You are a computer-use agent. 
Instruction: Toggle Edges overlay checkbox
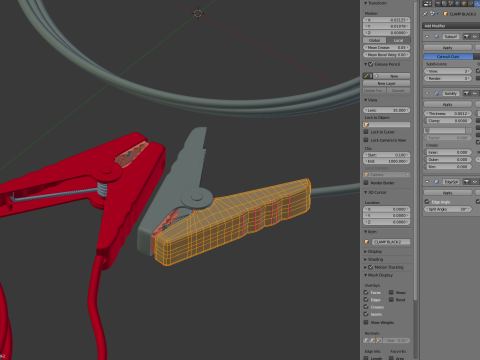(x=366, y=300)
